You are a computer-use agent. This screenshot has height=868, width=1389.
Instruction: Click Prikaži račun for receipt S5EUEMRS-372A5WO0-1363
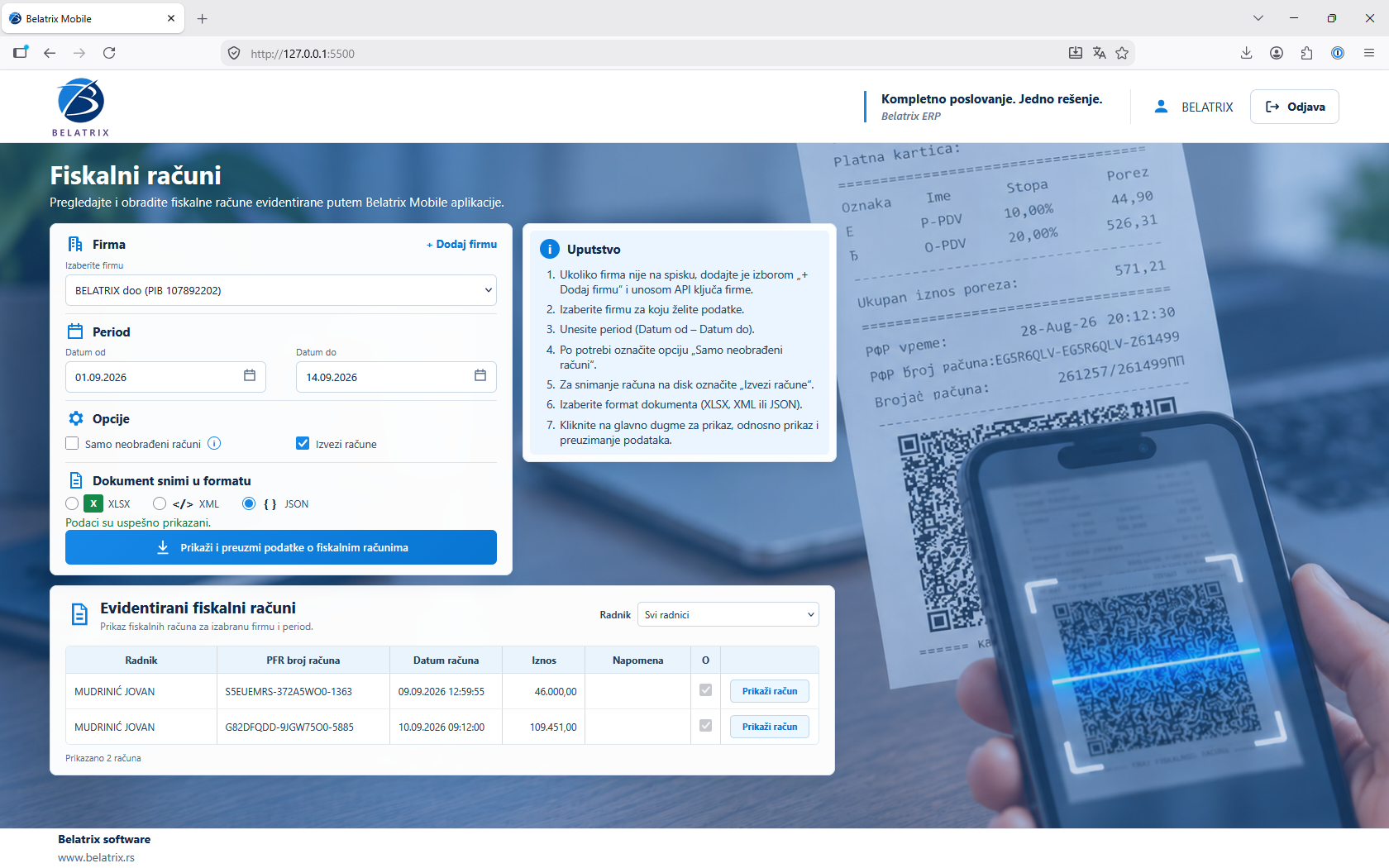click(x=770, y=691)
